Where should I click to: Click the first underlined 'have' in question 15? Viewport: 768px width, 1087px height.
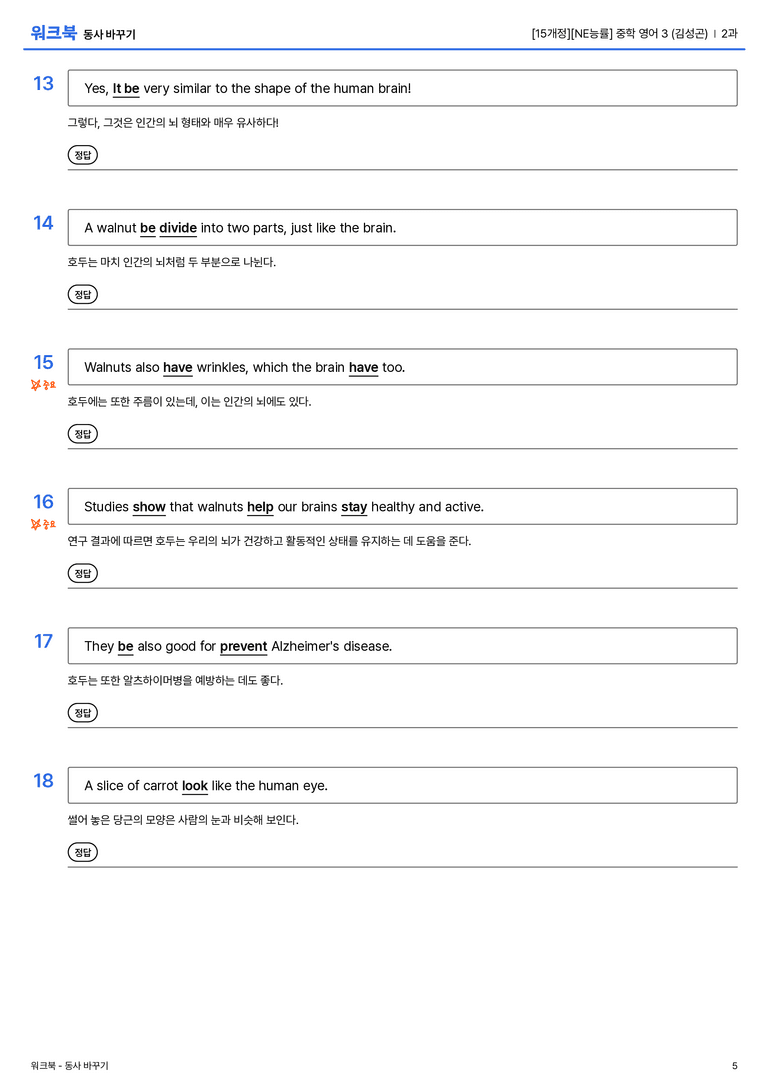[177, 367]
